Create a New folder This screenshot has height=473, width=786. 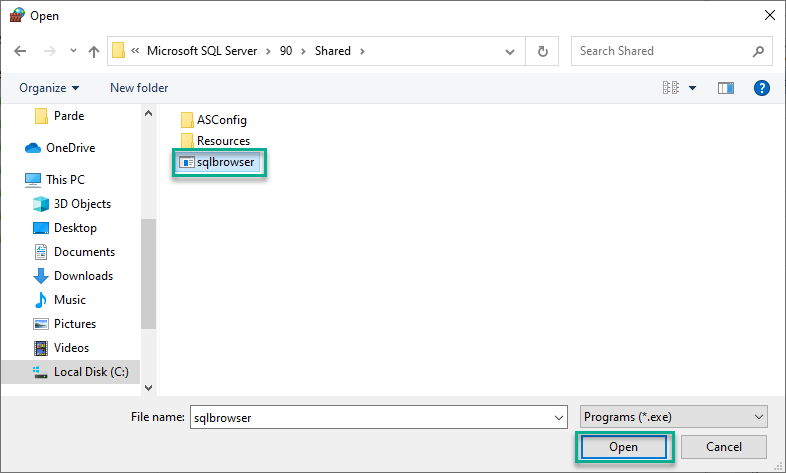[139, 88]
